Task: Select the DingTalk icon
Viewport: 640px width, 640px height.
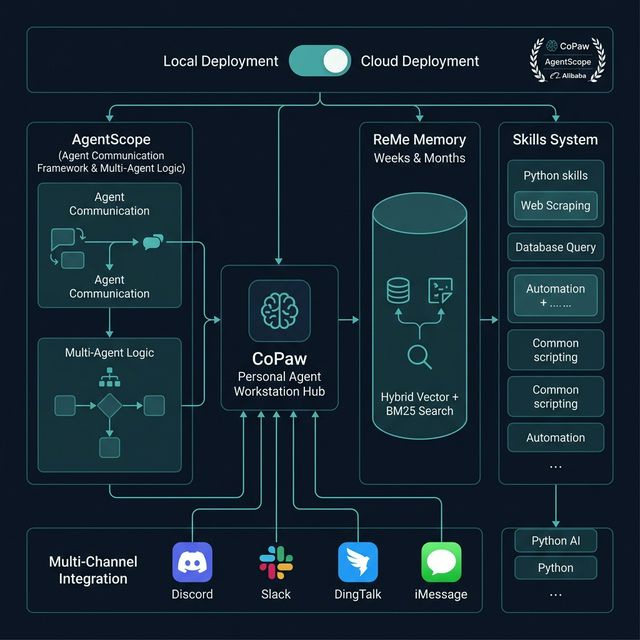Action: [x=357, y=562]
